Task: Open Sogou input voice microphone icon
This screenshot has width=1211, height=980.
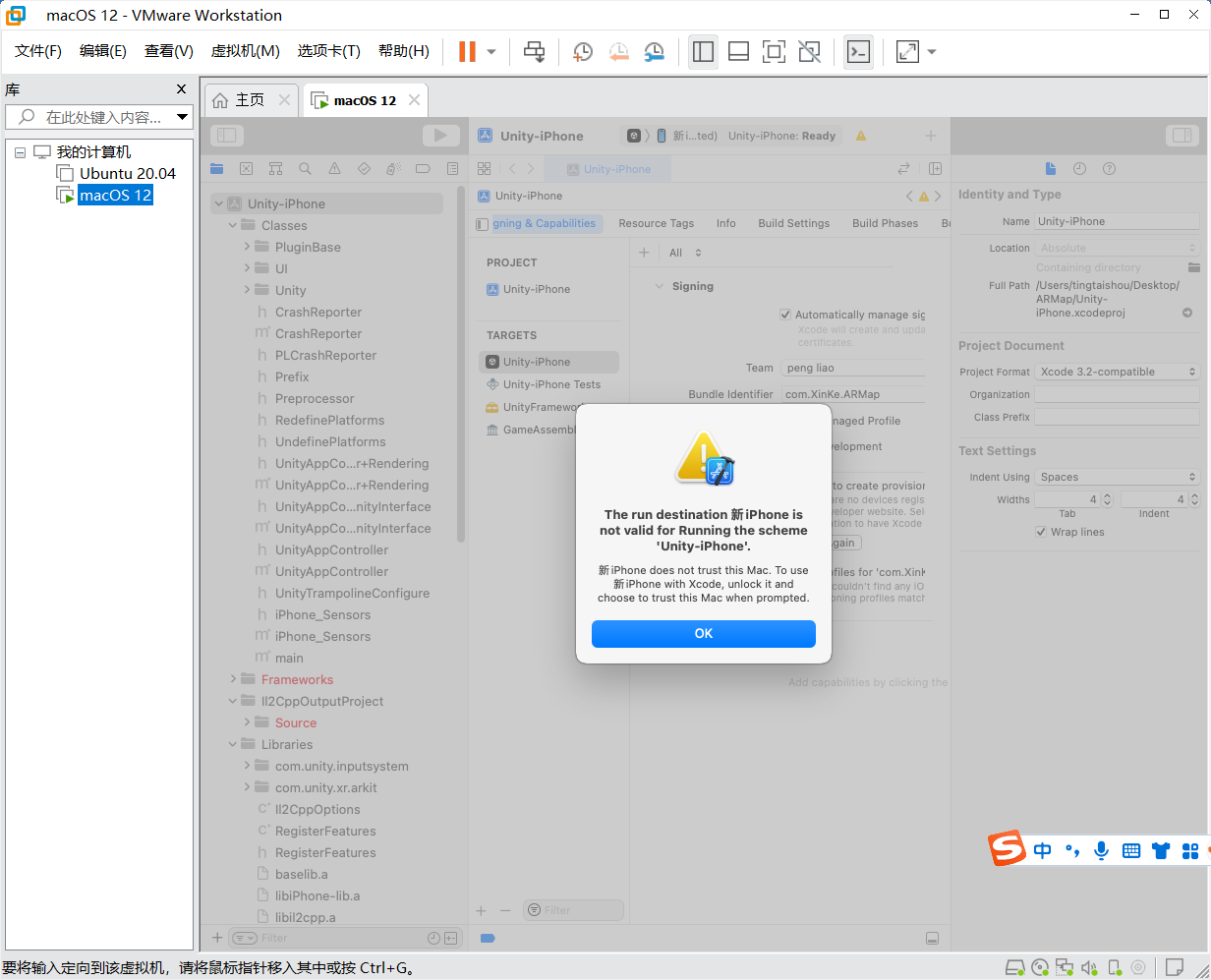Action: click(1103, 850)
